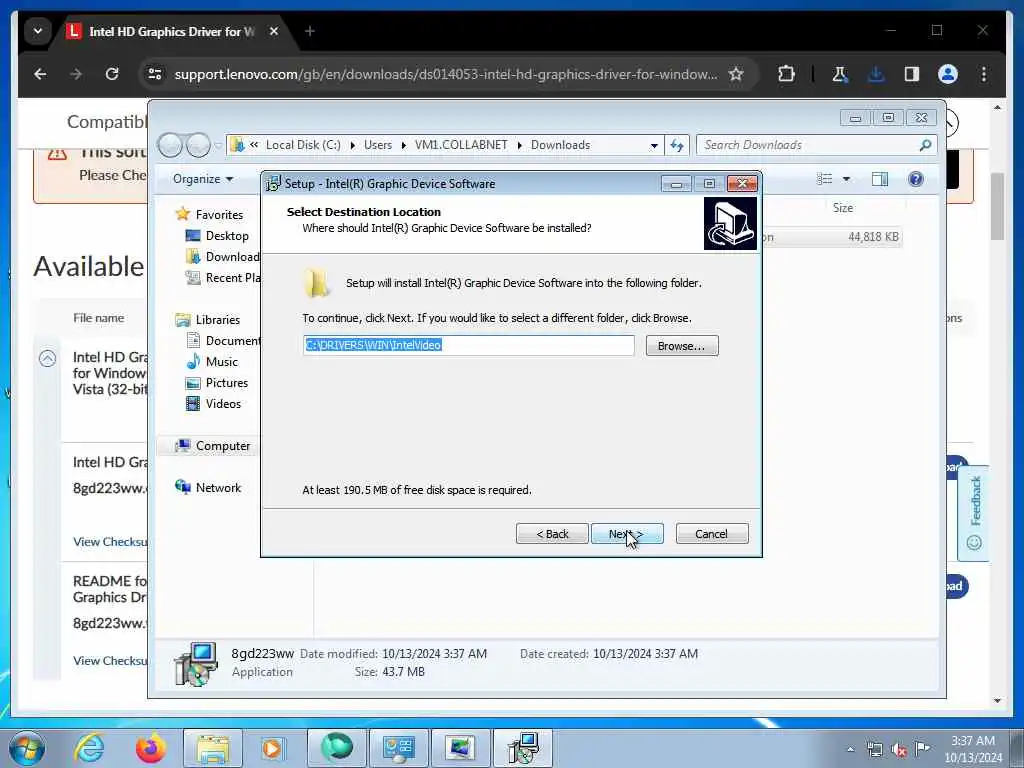
Task: Open the Chrome profile avatar
Action: 948,74
